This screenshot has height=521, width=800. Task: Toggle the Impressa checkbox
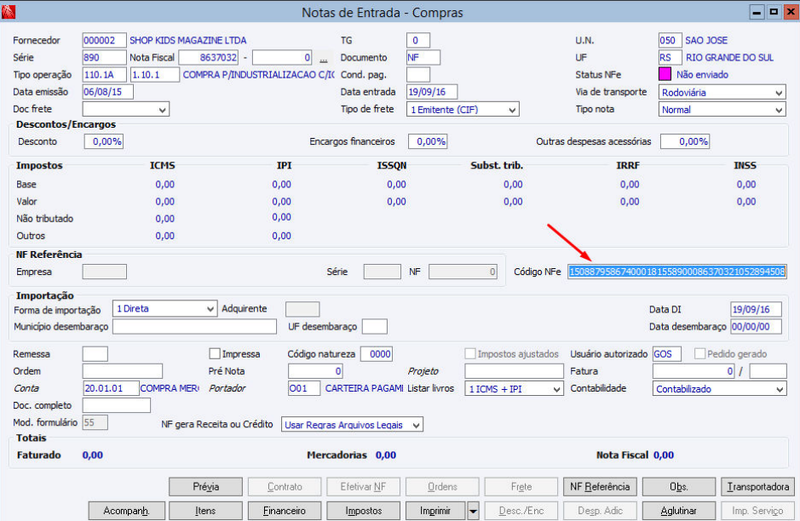pyautogui.click(x=215, y=354)
